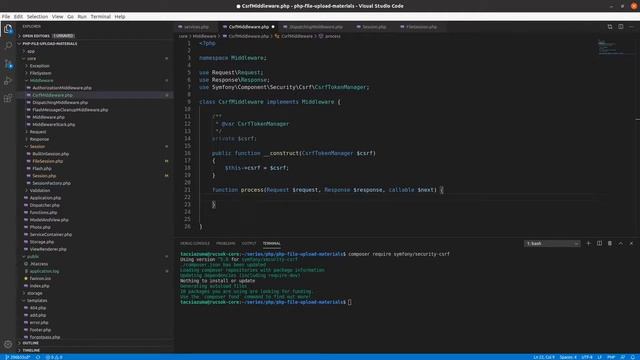The width and height of the screenshot is (640, 360).
Task: Expand the storage folder
Action: point(34,293)
